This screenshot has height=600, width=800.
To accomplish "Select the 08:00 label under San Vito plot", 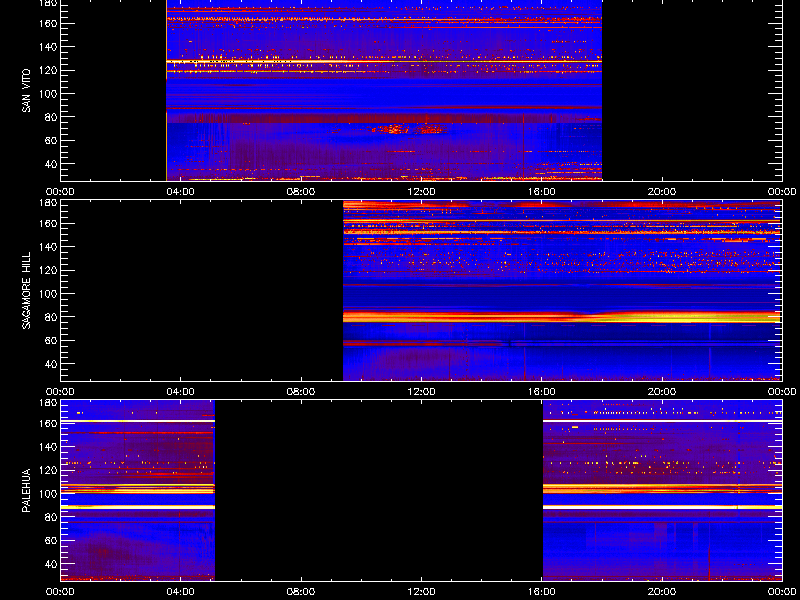I will (x=301, y=192).
